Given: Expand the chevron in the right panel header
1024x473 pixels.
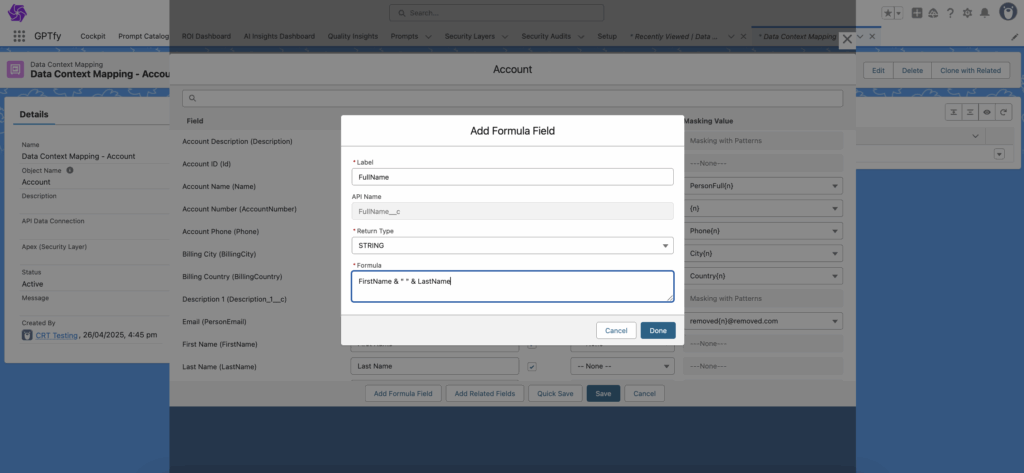Looking at the screenshot, I should (x=975, y=136).
